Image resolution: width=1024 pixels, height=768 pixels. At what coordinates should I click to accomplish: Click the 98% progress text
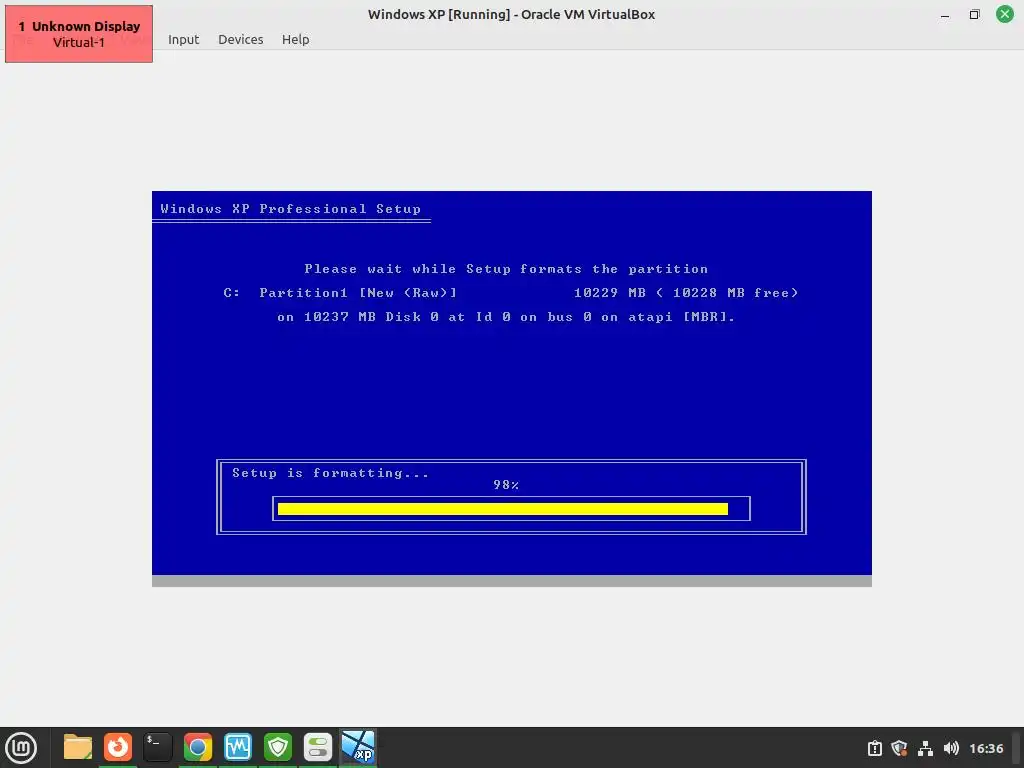[506, 485]
